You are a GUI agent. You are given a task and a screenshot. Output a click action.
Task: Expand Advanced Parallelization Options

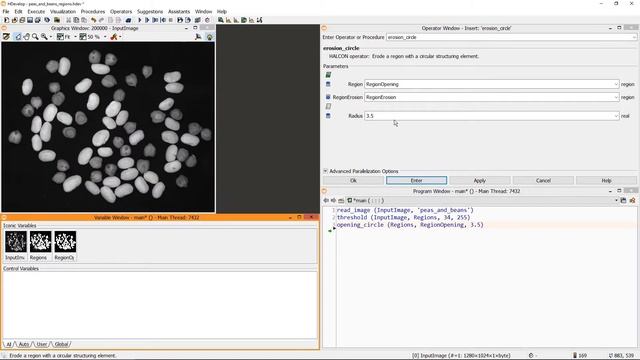[325, 171]
